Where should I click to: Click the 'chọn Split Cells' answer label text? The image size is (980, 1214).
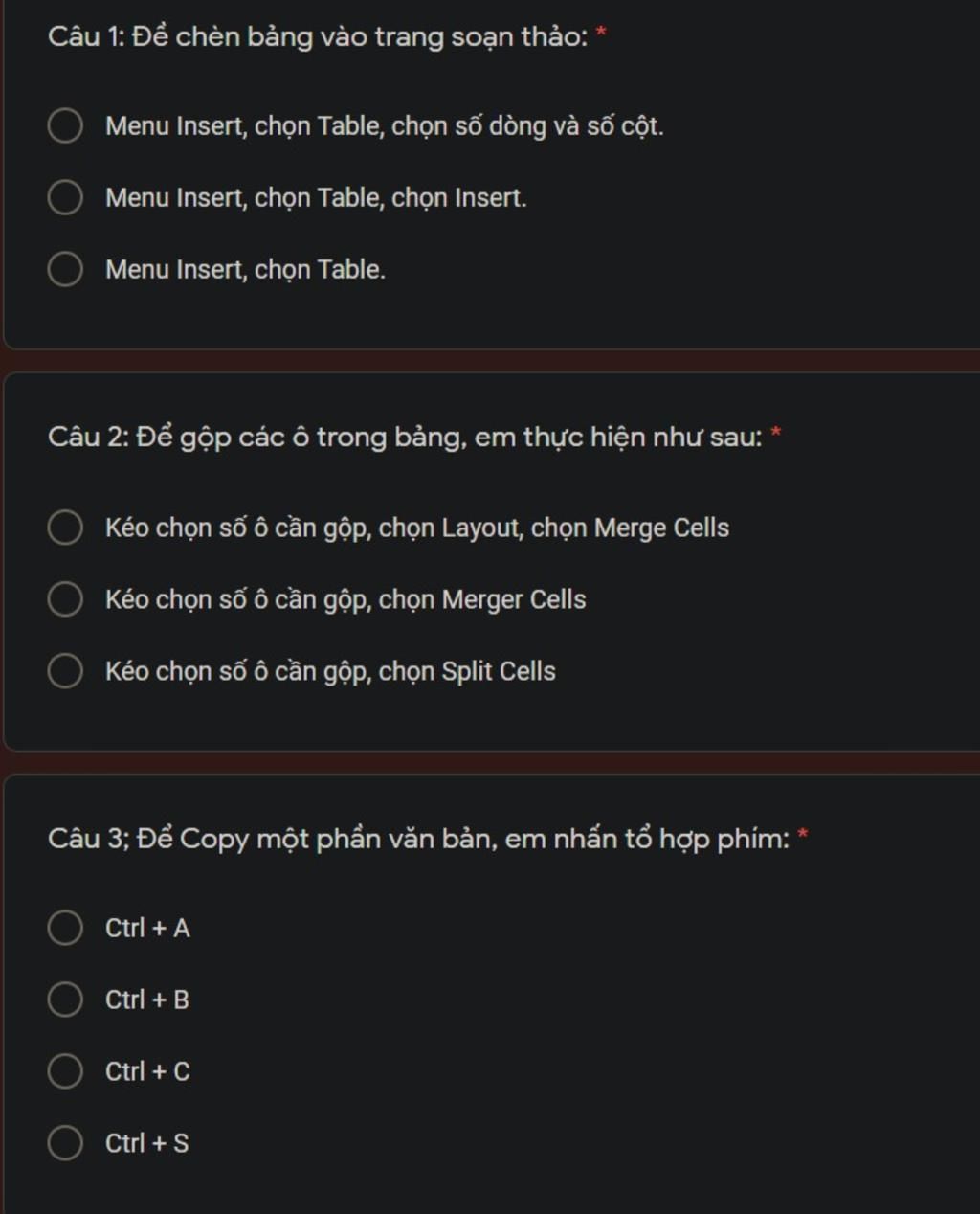(330, 671)
